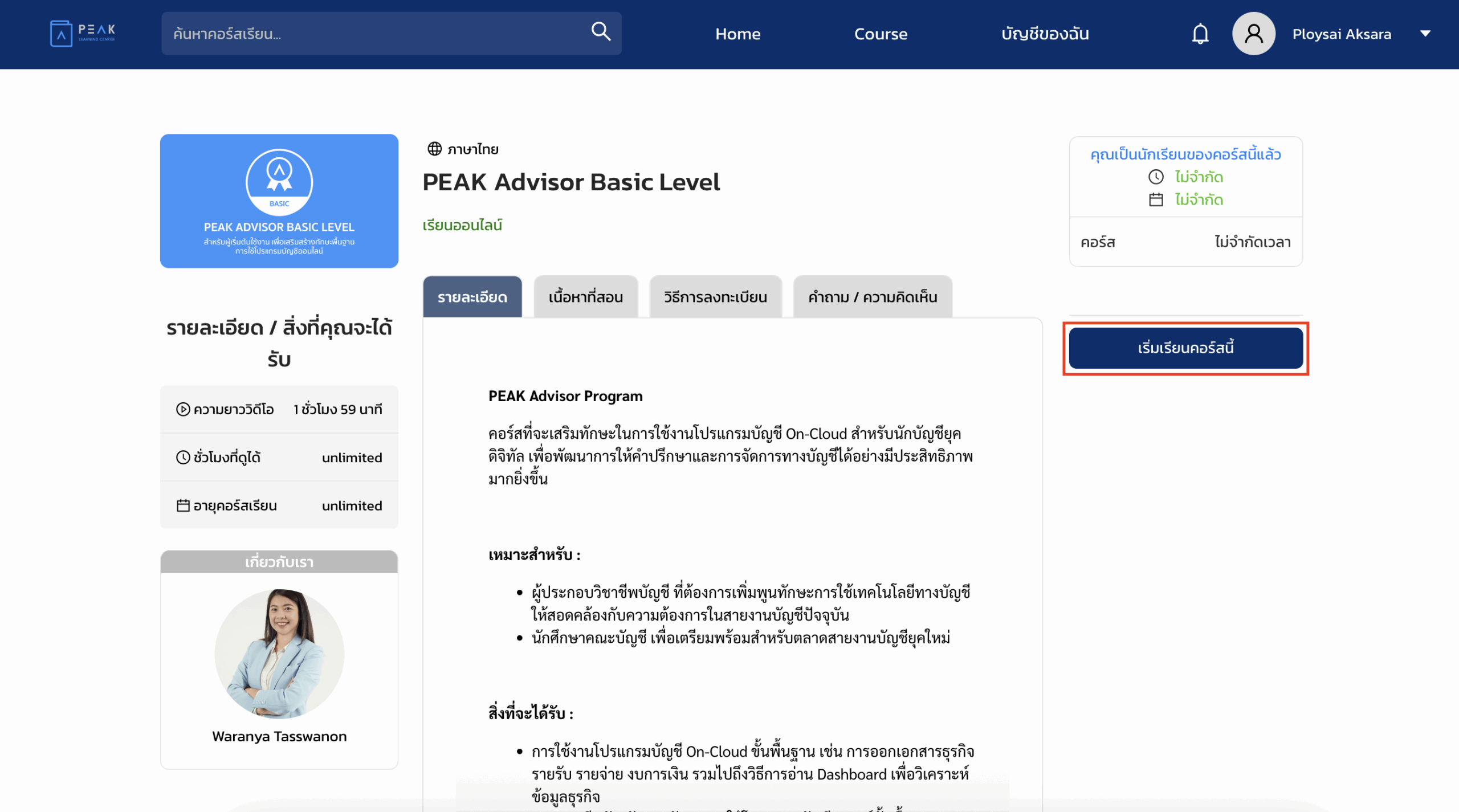
Task: Click the calendar icon beside อายุคอร์สเรียน
Action: point(182,505)
